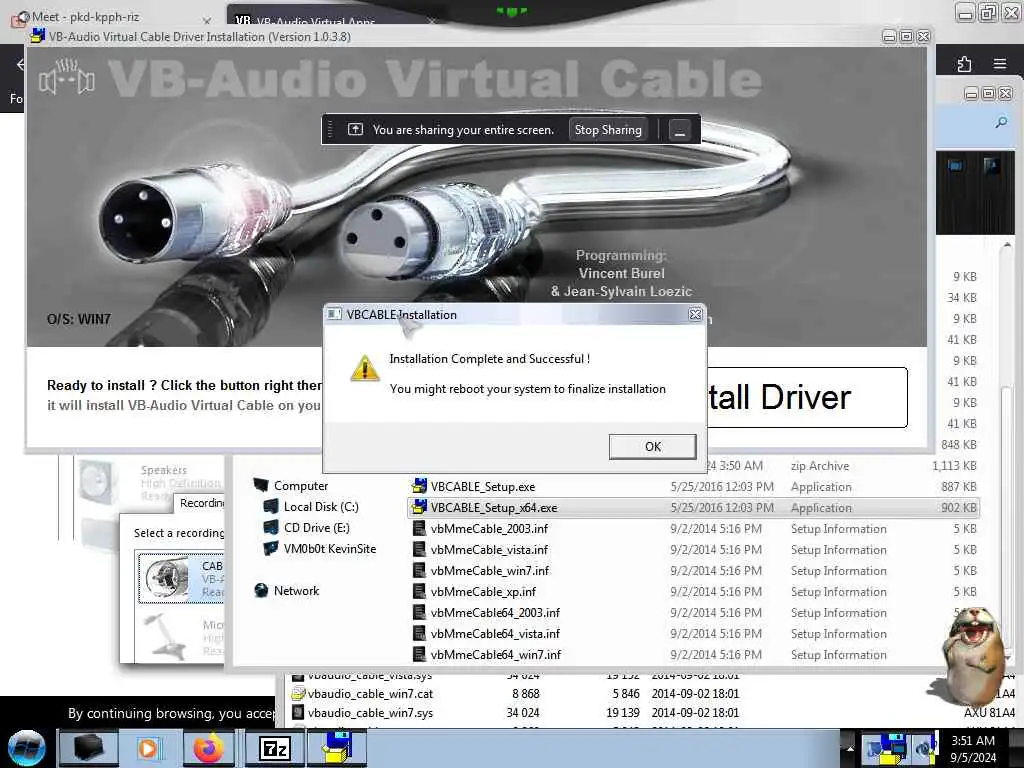
Task: Open VM0b0t KevinSite drive
Action: [320, 549]
